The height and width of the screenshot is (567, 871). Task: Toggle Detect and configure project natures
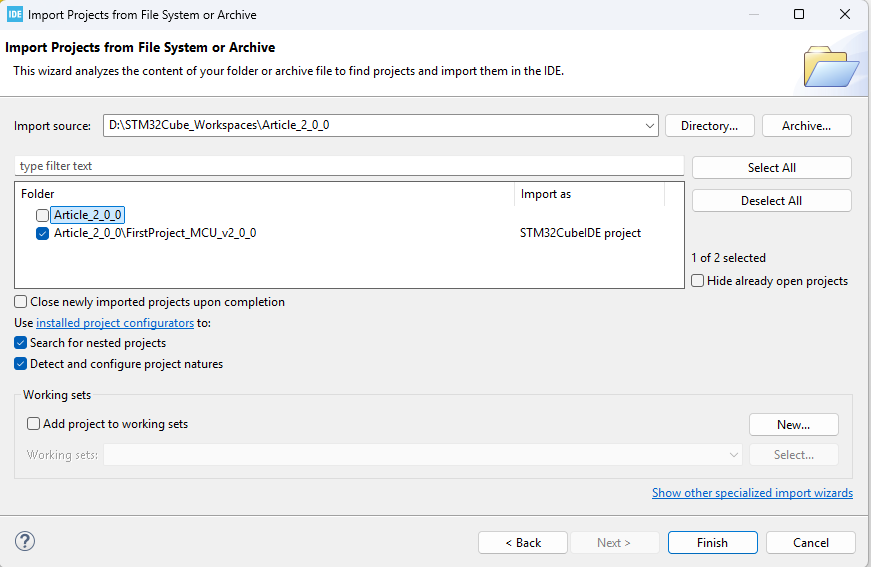(x=21, y=364)
